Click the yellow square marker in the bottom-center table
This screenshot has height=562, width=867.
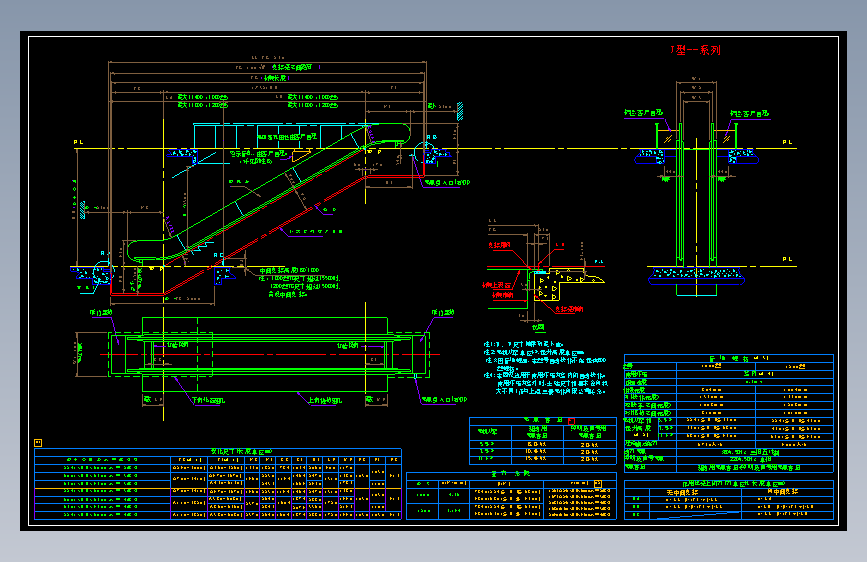point(597,483)
